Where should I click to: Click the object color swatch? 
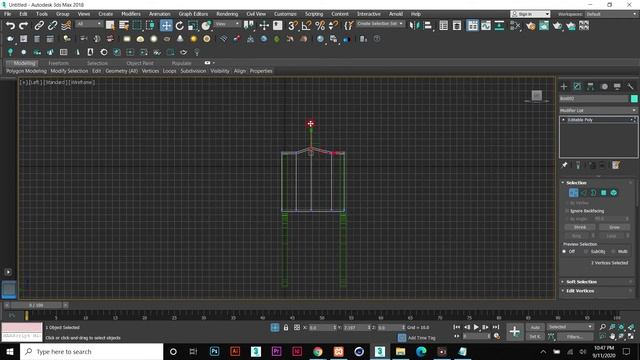634,98
